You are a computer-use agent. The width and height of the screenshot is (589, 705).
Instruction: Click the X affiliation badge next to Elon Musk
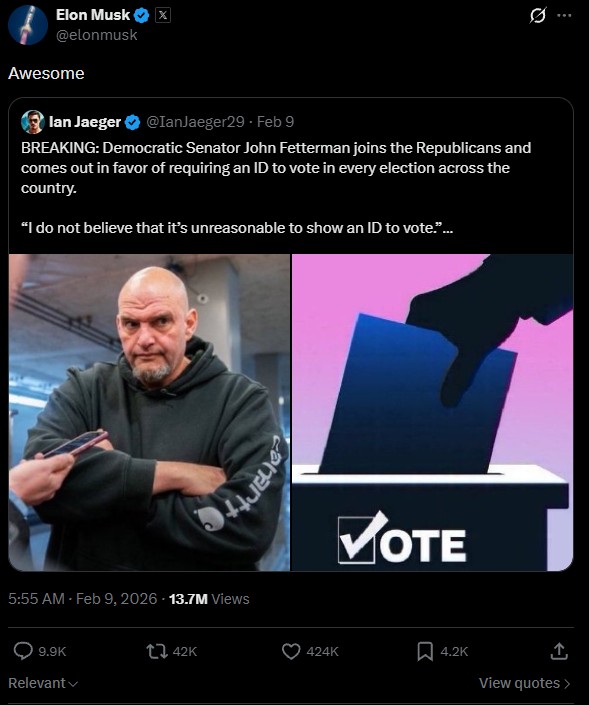coord(163,15)
